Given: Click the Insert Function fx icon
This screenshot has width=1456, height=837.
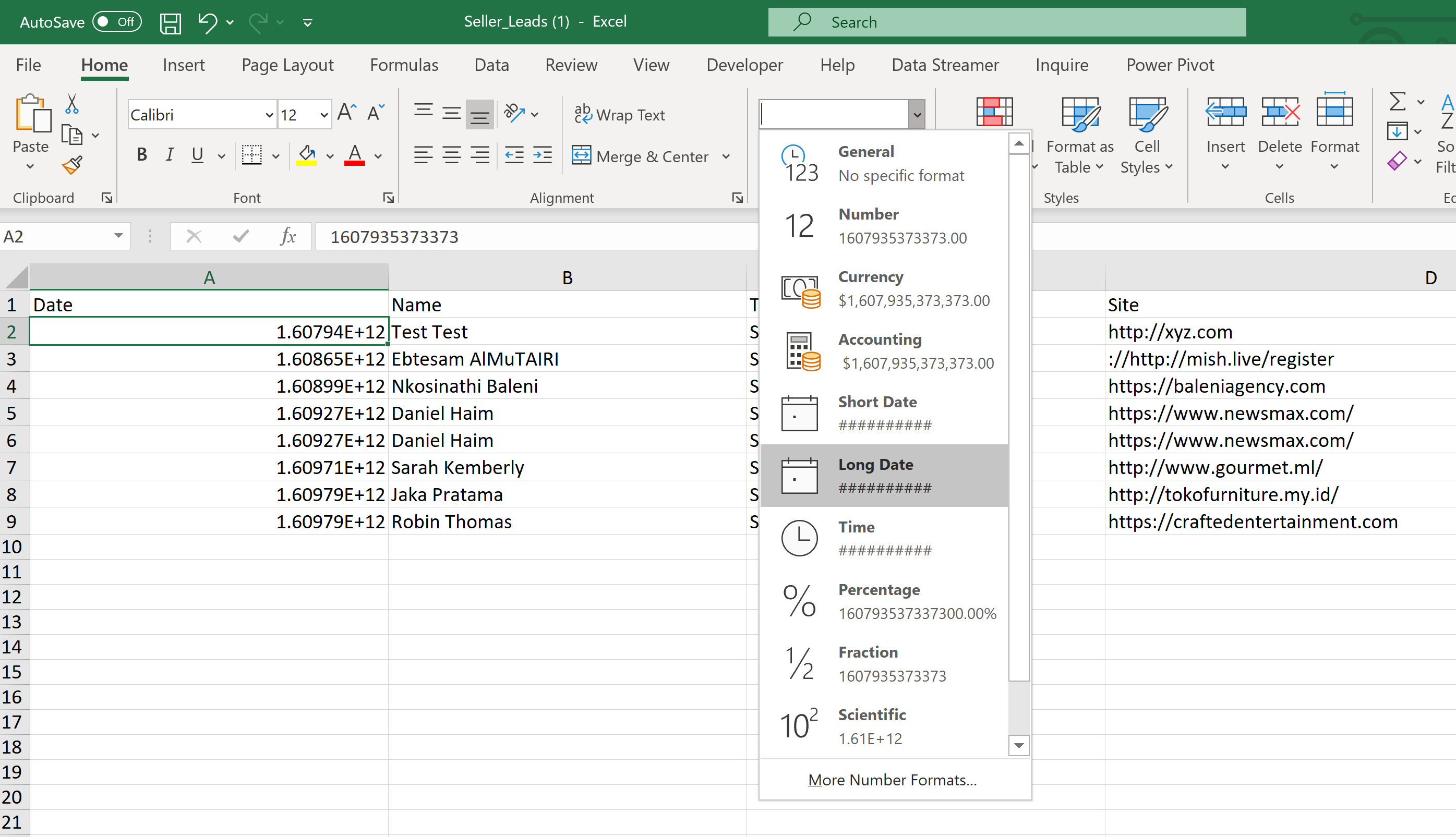Looking at the screenshot, I should (287, 236).
